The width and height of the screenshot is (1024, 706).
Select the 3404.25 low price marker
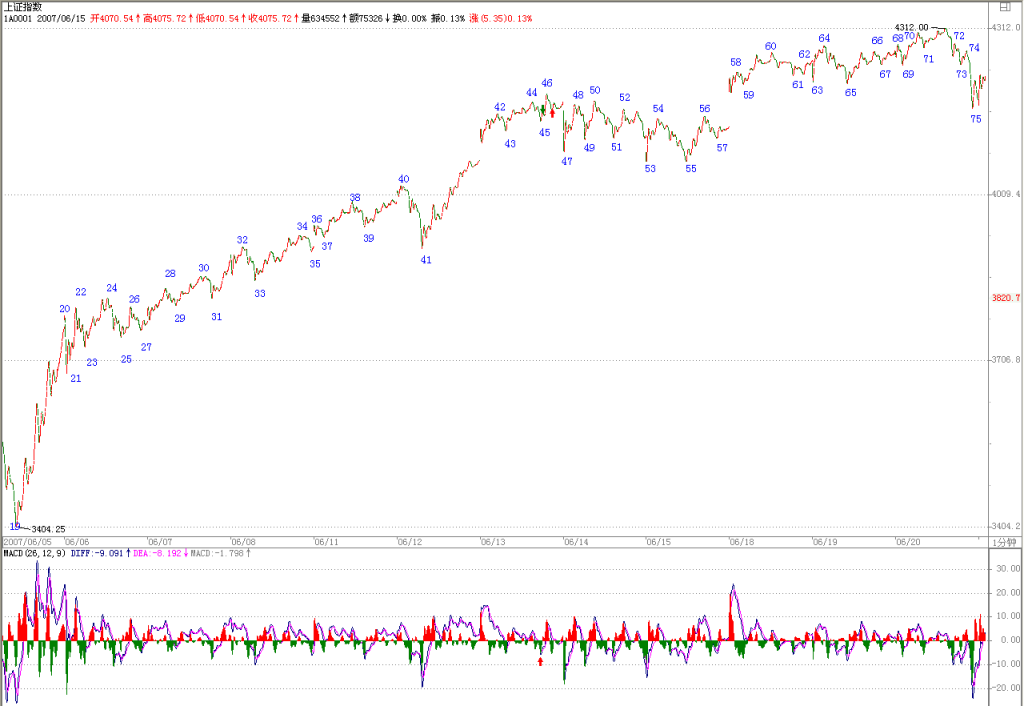click(48, 529)
